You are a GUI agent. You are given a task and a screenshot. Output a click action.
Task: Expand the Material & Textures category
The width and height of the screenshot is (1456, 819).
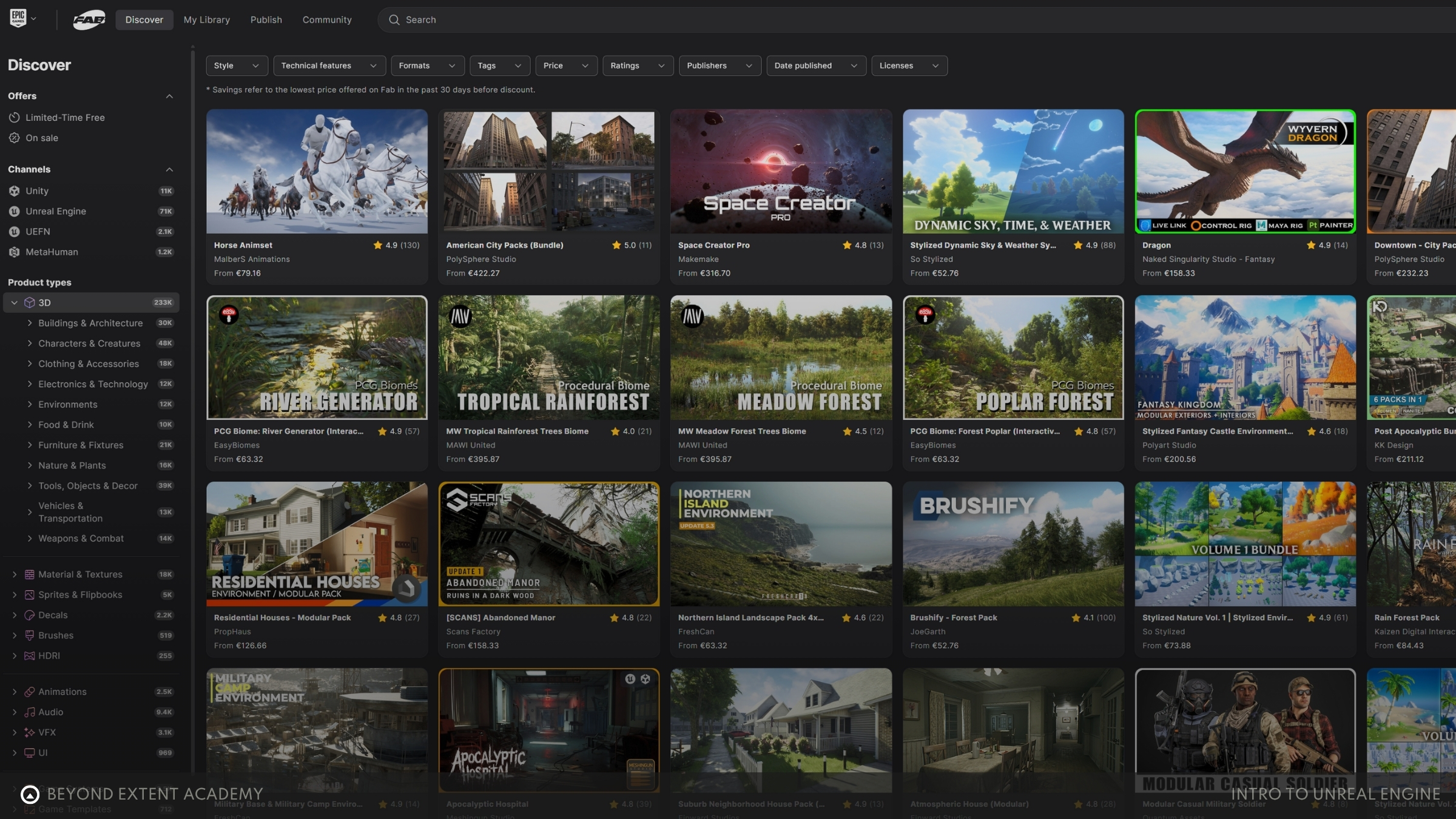[x=15, y=574]
